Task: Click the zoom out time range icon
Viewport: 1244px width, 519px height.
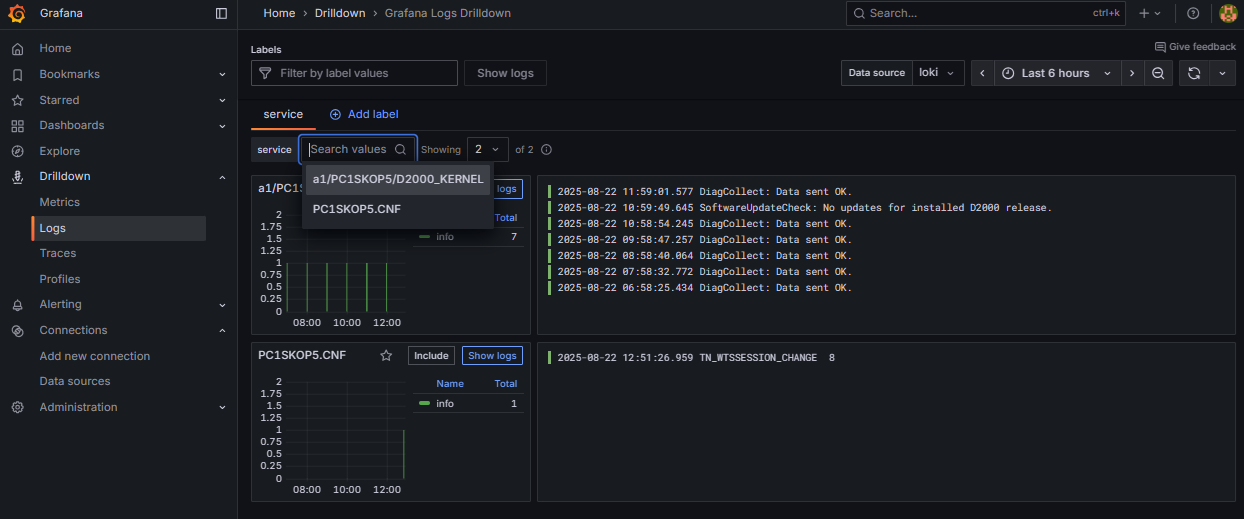Action: (x=1157, y=73)
